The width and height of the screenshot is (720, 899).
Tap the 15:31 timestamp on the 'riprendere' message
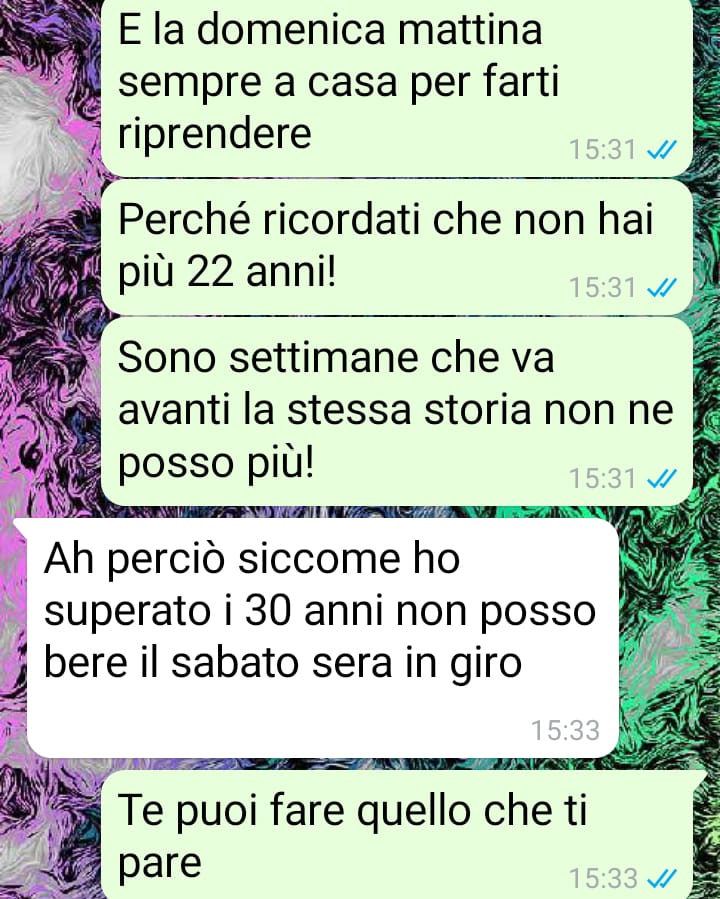(x=602, y=150)
